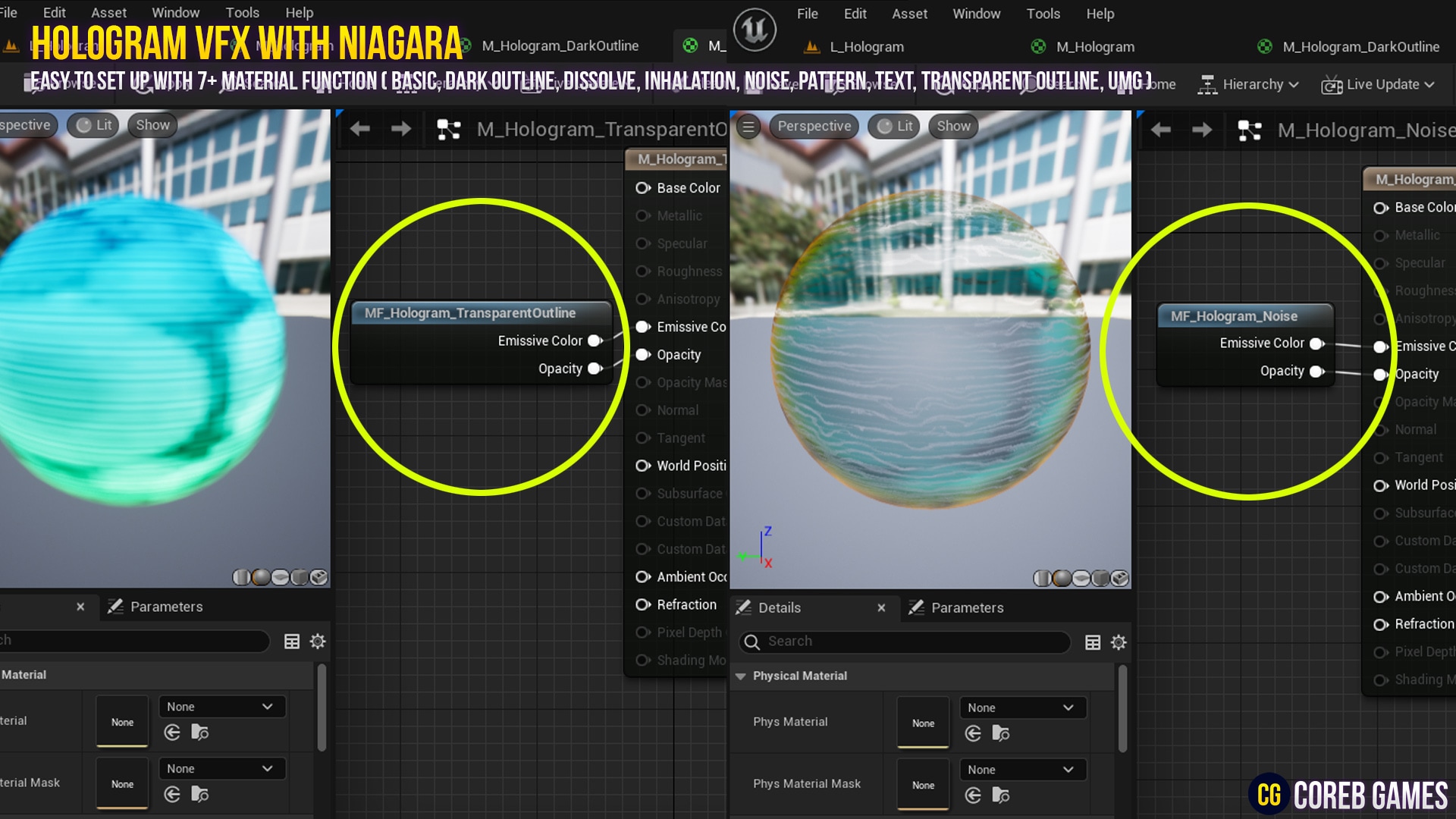Select plane preview shape in left viewport
Screen dimensions: 1456x819
[x=281, y=578]
